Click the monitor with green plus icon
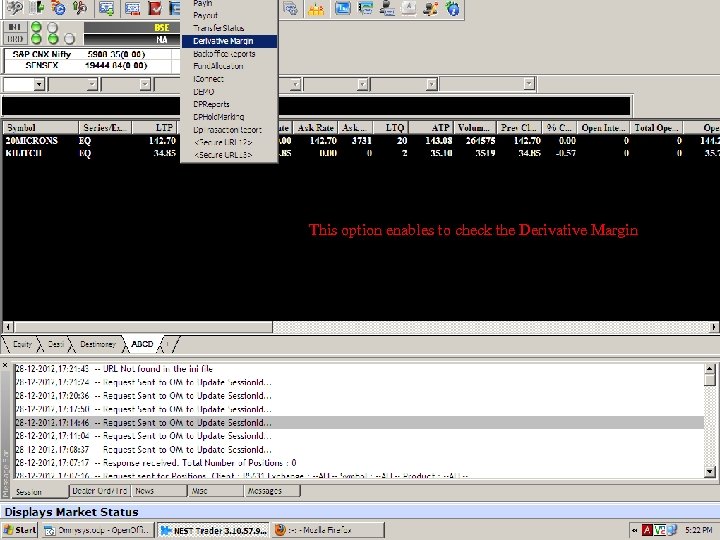Image resolution: width=720 pixels, height=540 pixels. click(107, 8)
